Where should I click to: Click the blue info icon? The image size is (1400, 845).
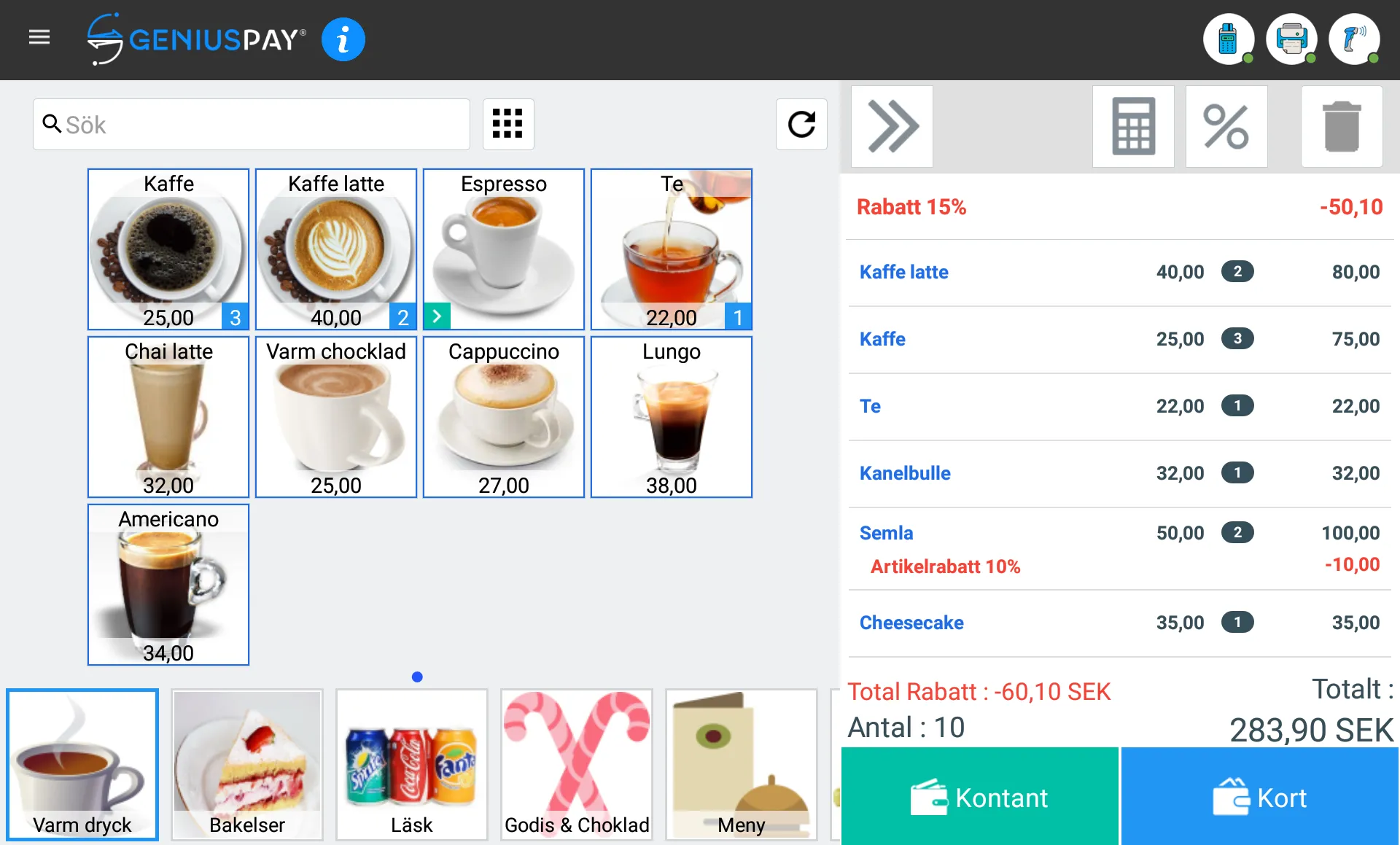coord(343,39)
